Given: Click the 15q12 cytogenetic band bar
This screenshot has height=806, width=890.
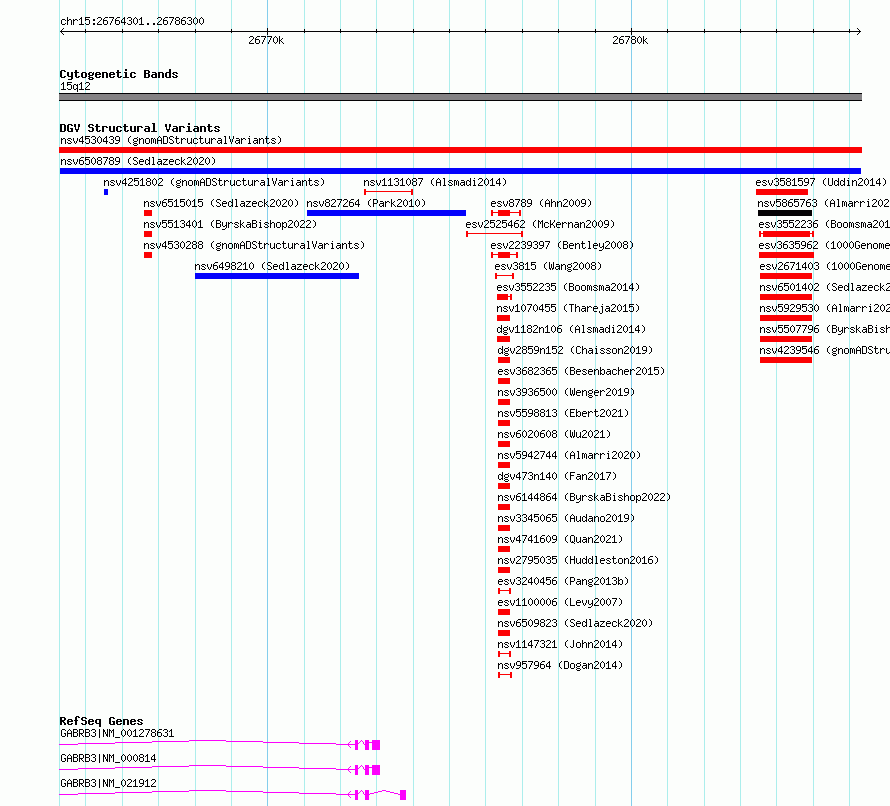Looking at the screenshot, I should pyautogui.click(x=460, y=97).
